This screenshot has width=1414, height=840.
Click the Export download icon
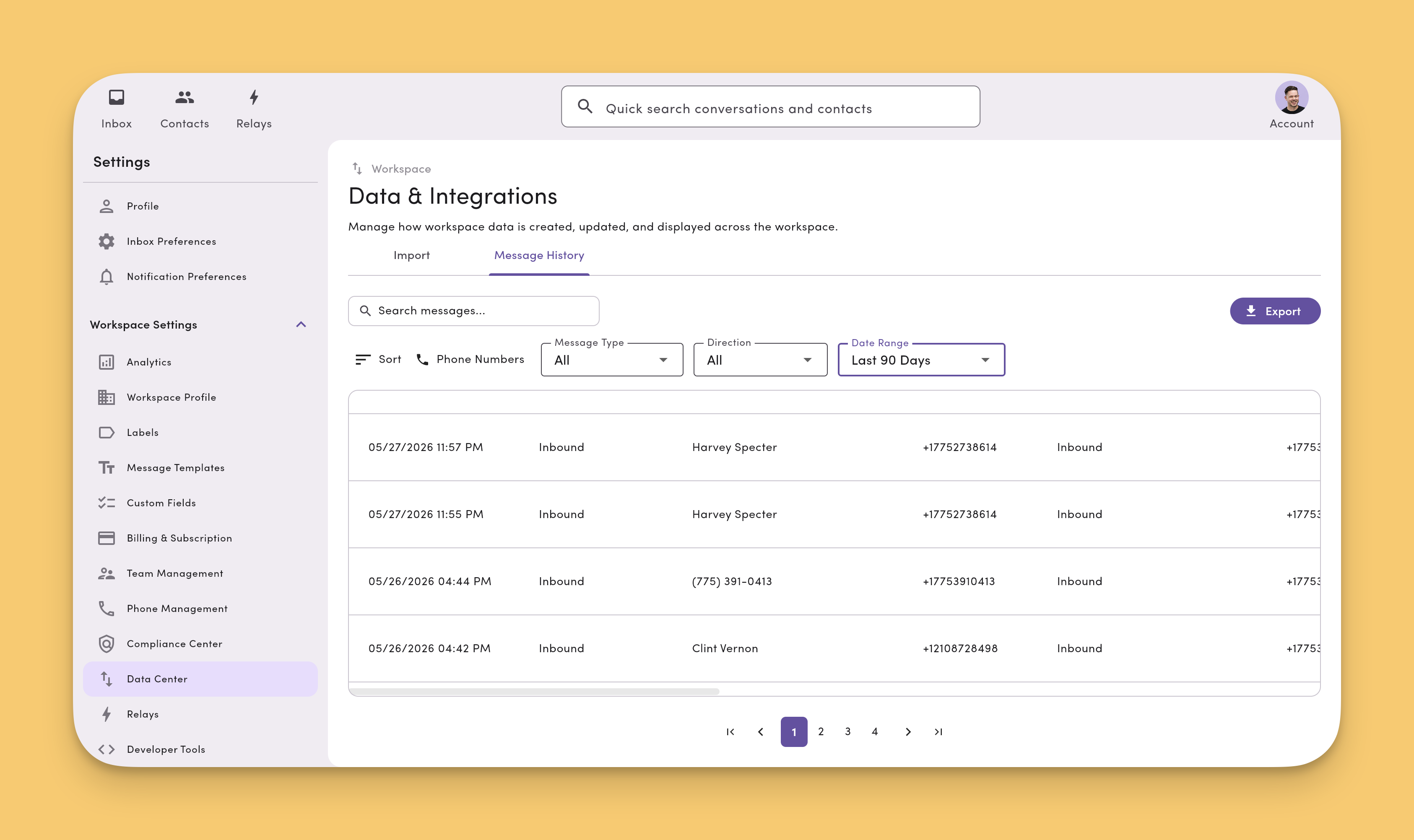(x=1251, y=311)
